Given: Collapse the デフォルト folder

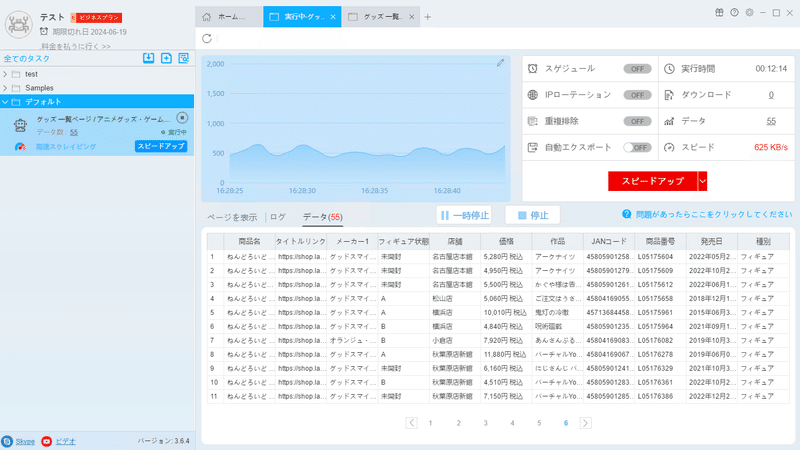Looking at the screenshot, I should (5, 102).
